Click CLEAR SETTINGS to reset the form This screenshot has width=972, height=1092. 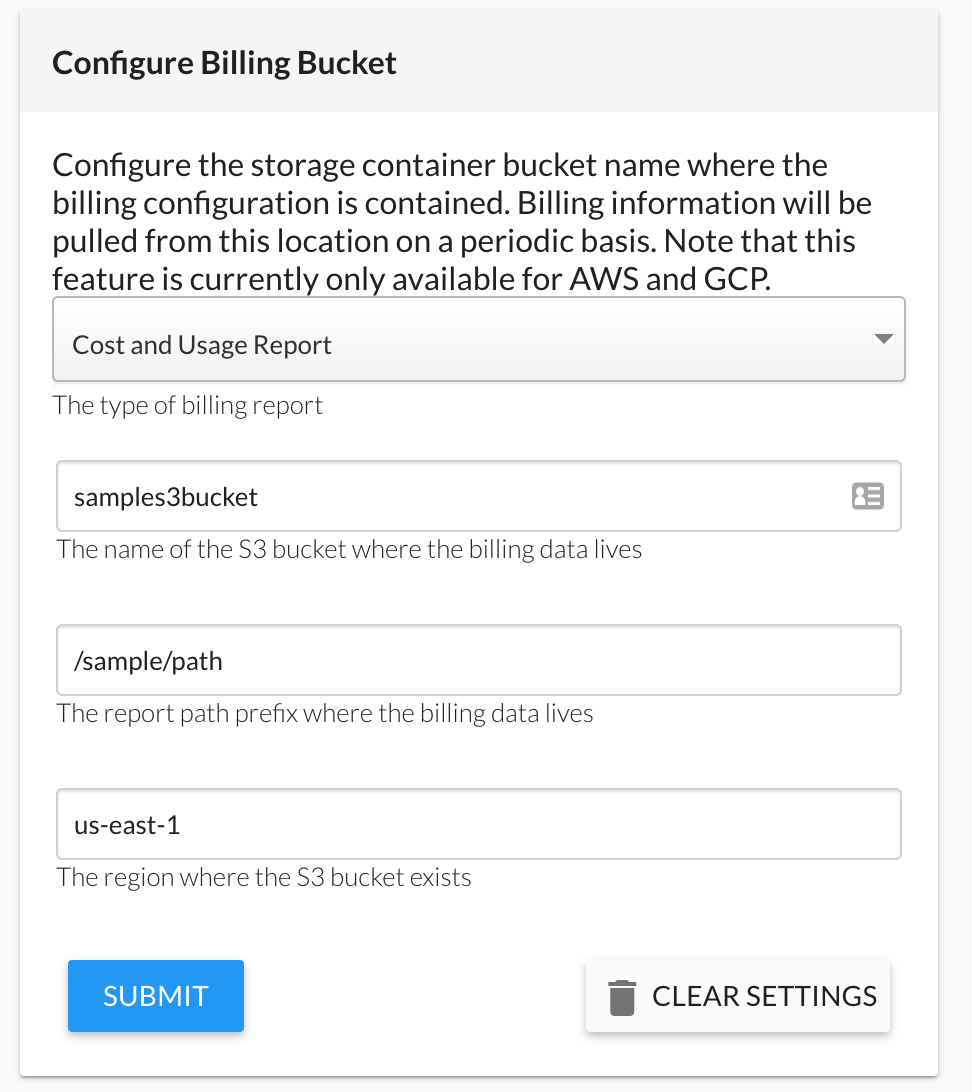click(x=737, y=995)
